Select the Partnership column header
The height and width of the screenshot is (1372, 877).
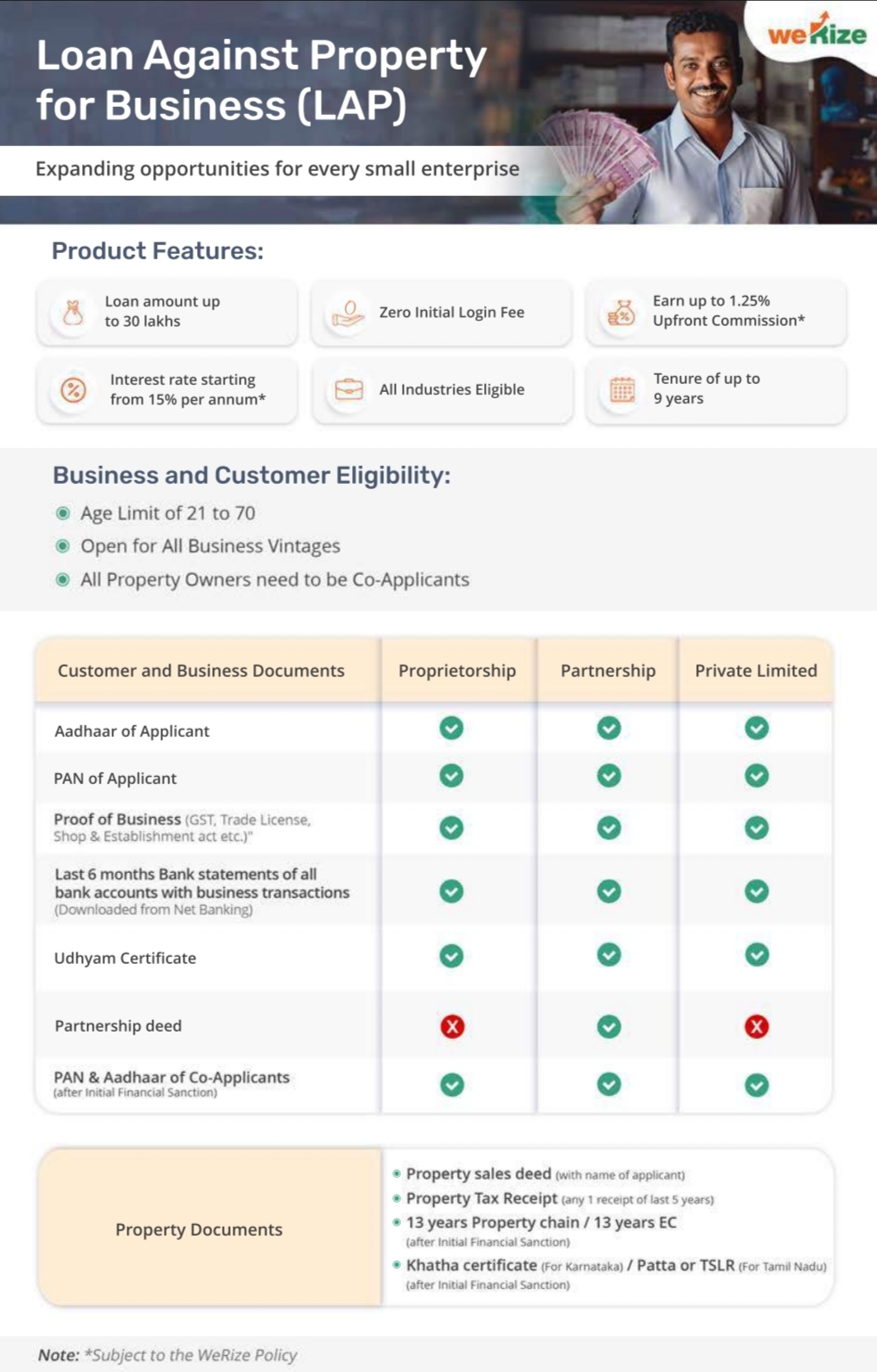[608, 671]
